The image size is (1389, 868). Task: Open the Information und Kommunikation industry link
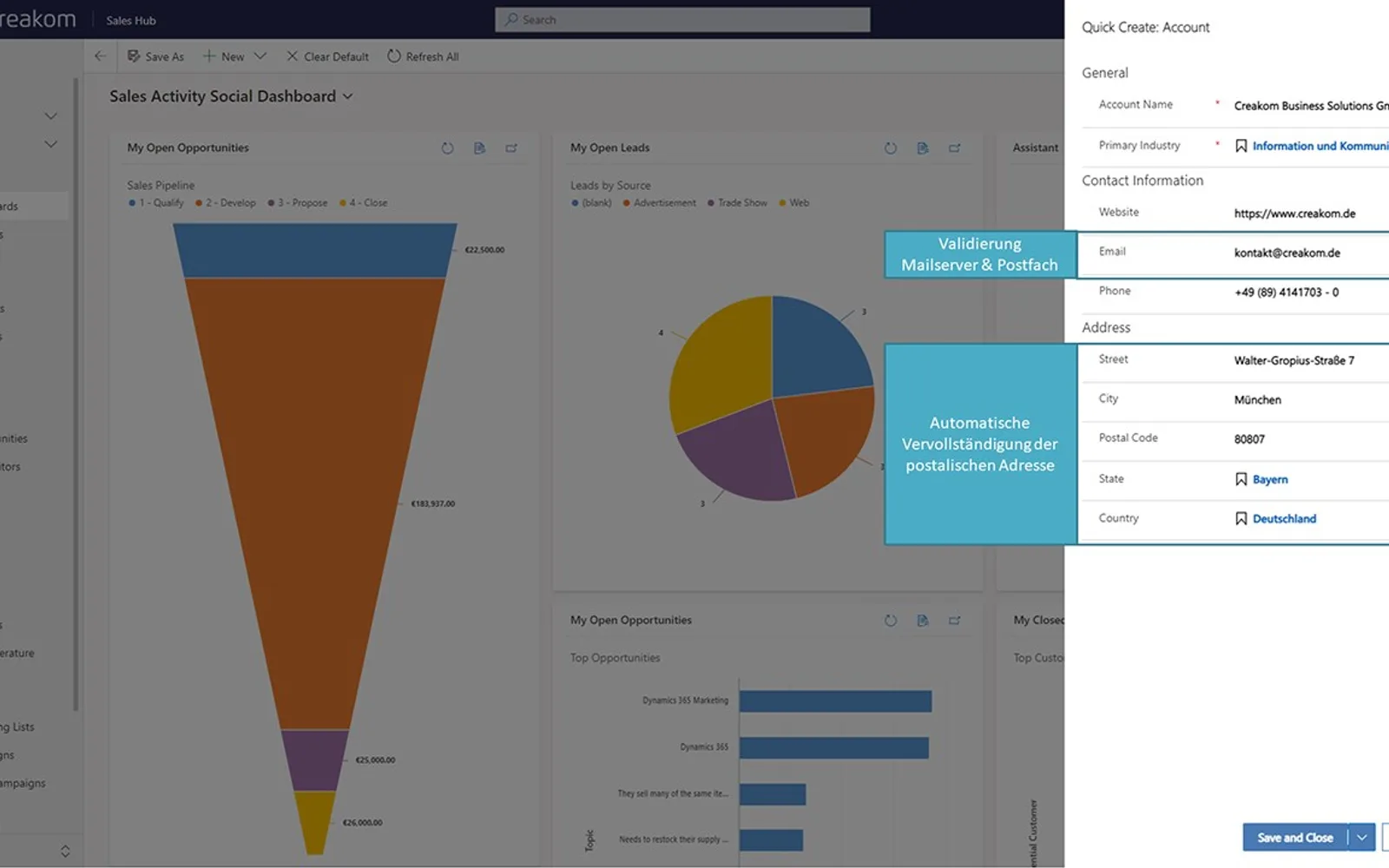point(1320,146)
